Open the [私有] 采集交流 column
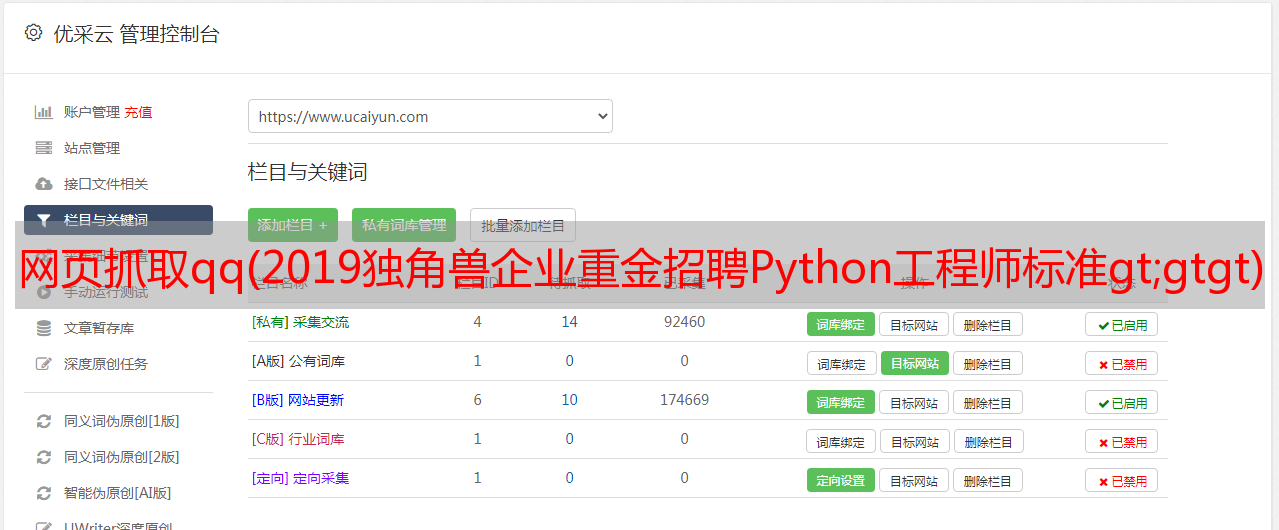 pos(300,322)
